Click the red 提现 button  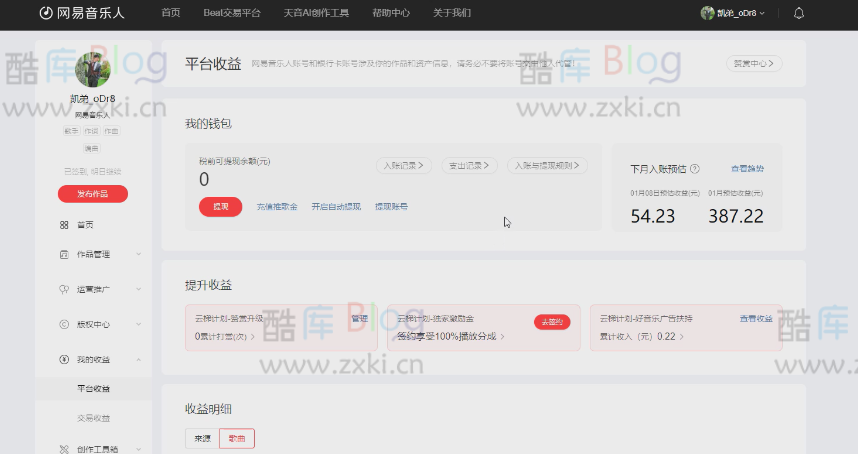(x=221, y=207)
